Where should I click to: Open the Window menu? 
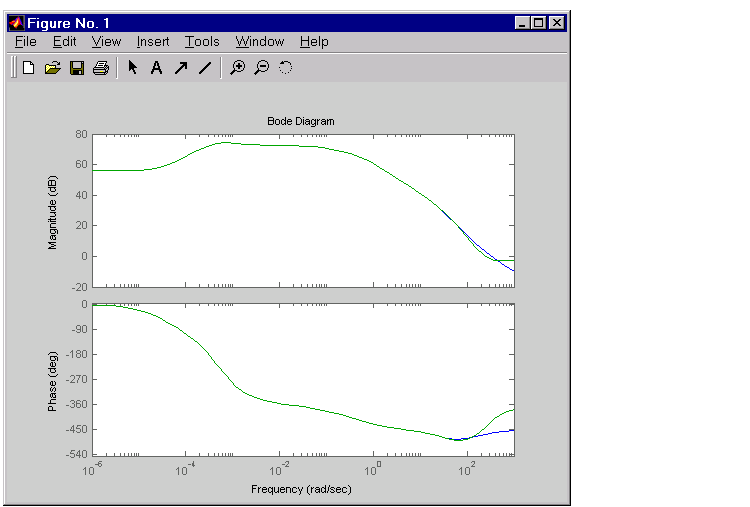260,41
